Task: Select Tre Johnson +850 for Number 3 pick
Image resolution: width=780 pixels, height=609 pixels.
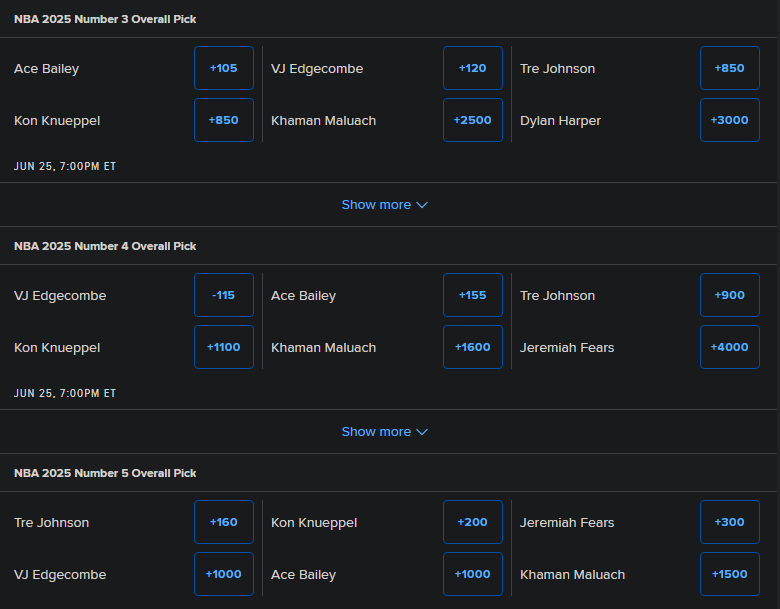Action: click(730, 68)
